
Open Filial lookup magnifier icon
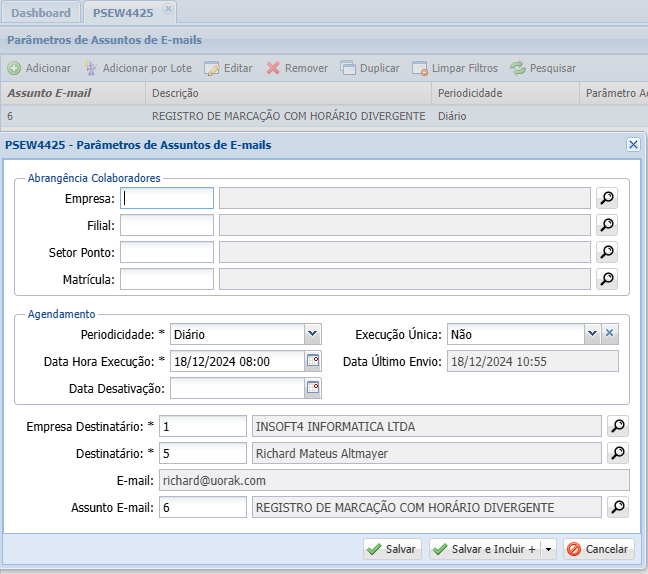607,225
